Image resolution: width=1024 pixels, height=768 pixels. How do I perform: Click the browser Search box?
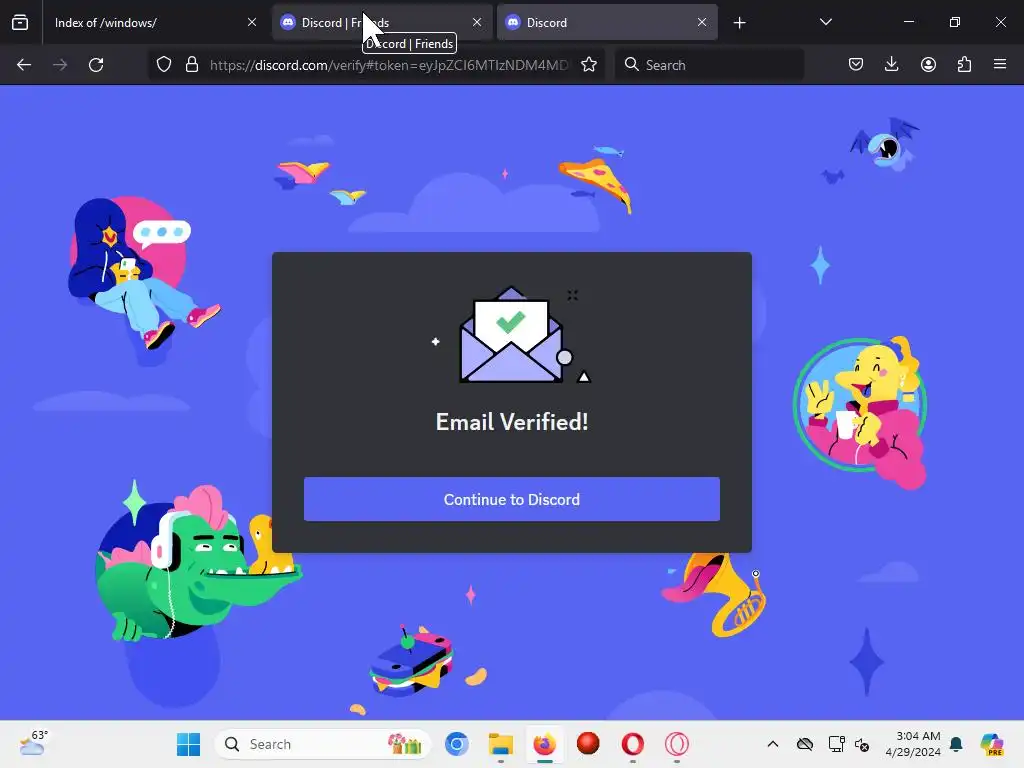tap(709, 65)
